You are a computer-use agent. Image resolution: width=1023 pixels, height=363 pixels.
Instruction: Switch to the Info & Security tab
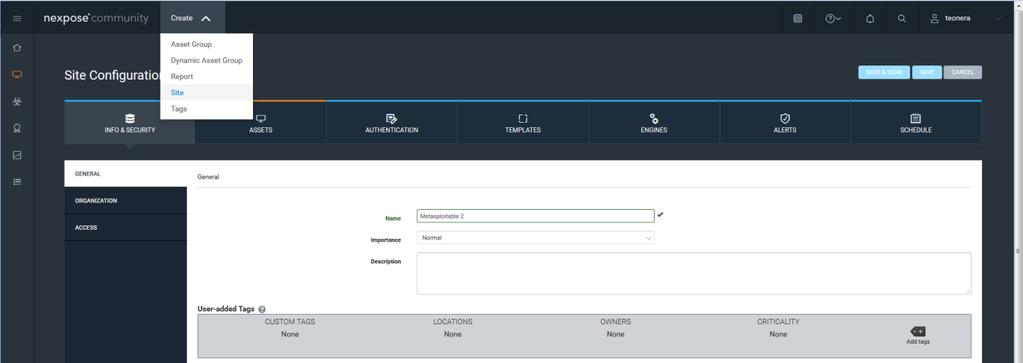click(129, 123)
